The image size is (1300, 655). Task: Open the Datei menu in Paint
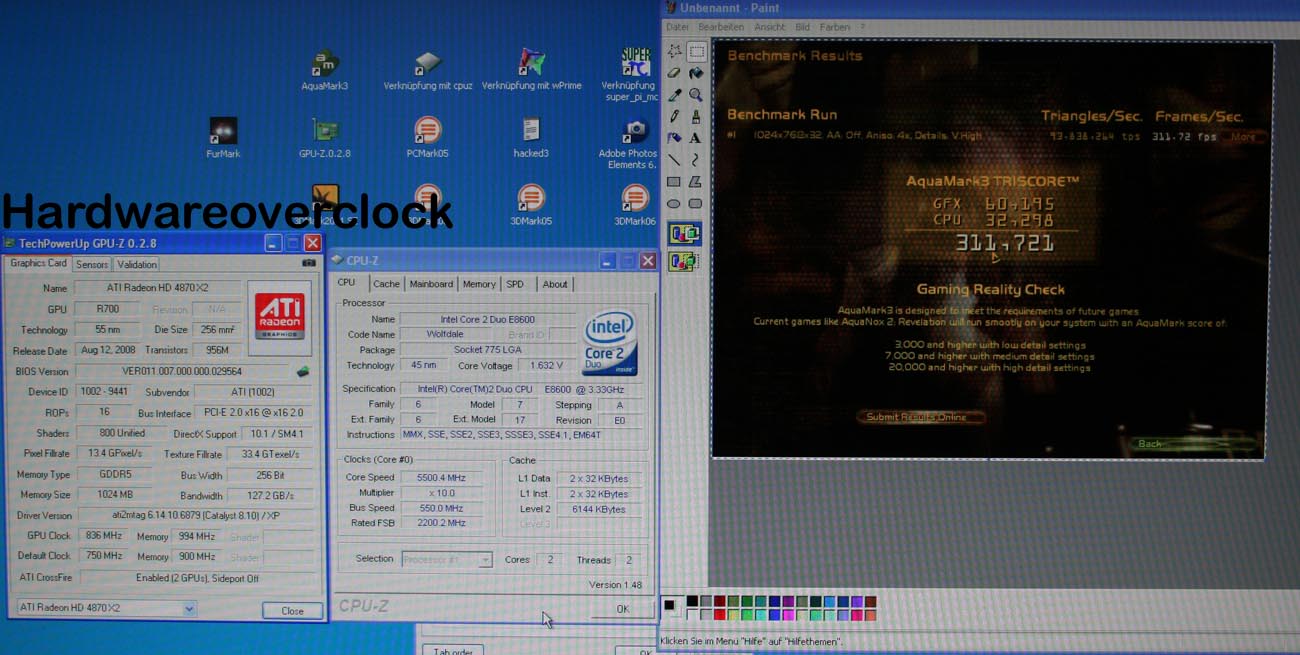click(677, 27)
